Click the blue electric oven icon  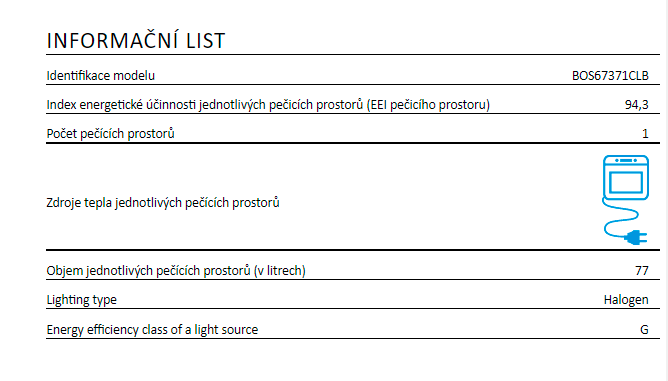626,178
